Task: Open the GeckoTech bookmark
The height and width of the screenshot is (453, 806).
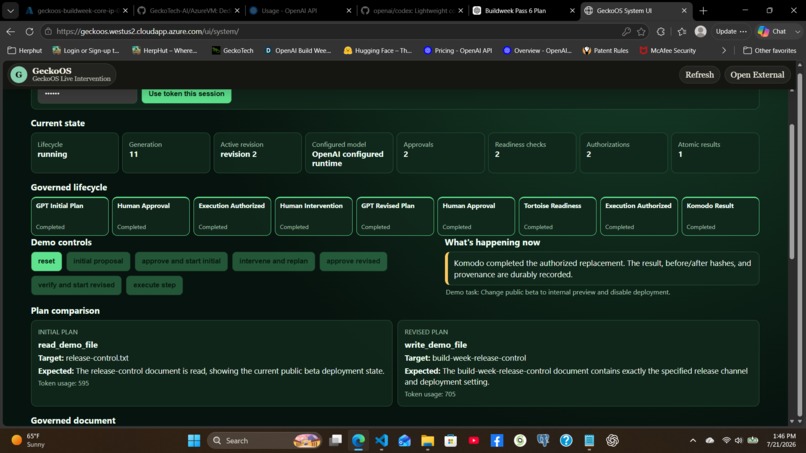Action: [233, 50]
